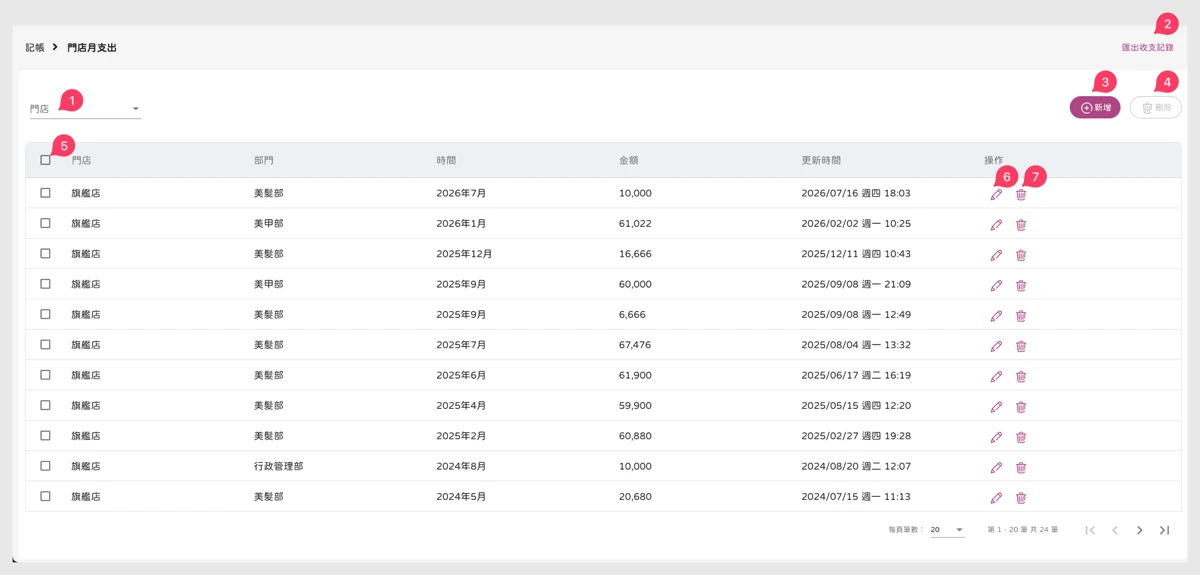Go to the previous page
Image resolution: width=1200 pixels, height=575 pixels.
pos(1115,530)
